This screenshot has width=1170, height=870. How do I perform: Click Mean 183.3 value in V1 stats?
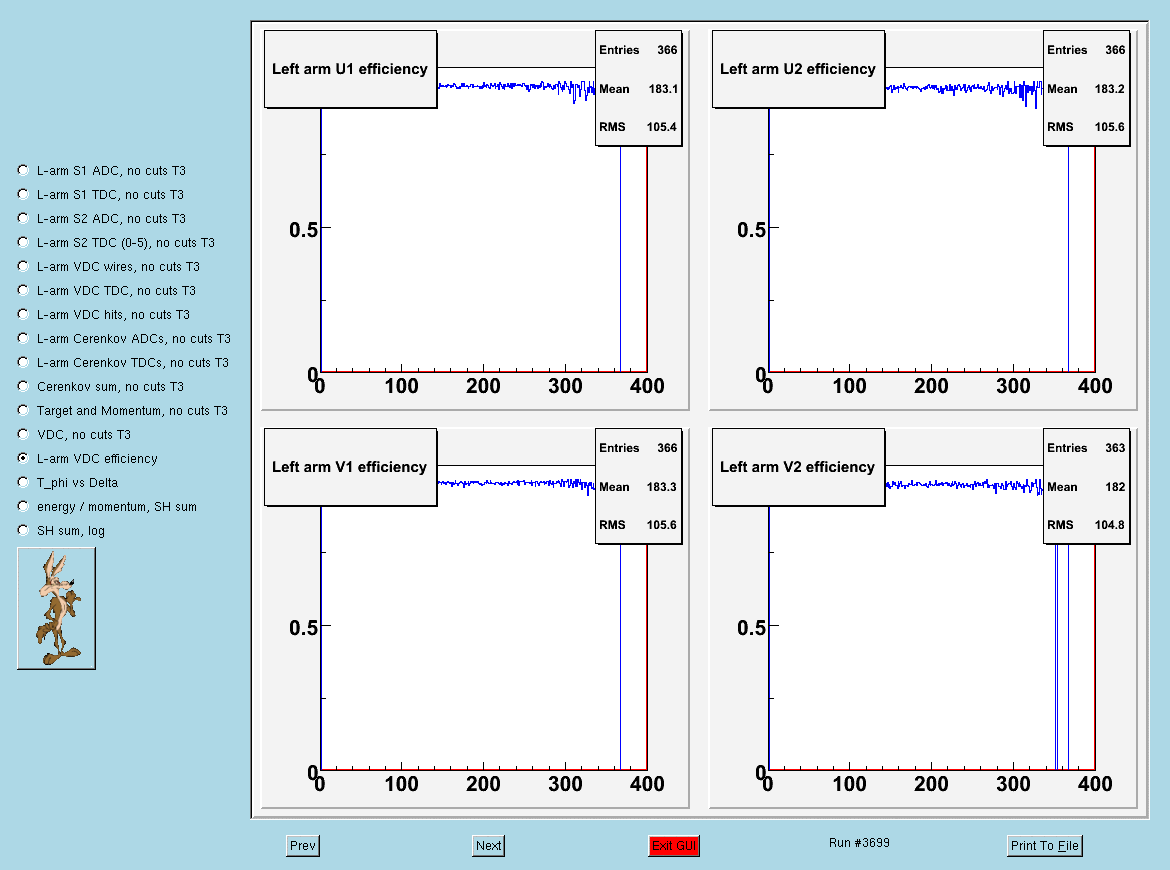[661, 486]
